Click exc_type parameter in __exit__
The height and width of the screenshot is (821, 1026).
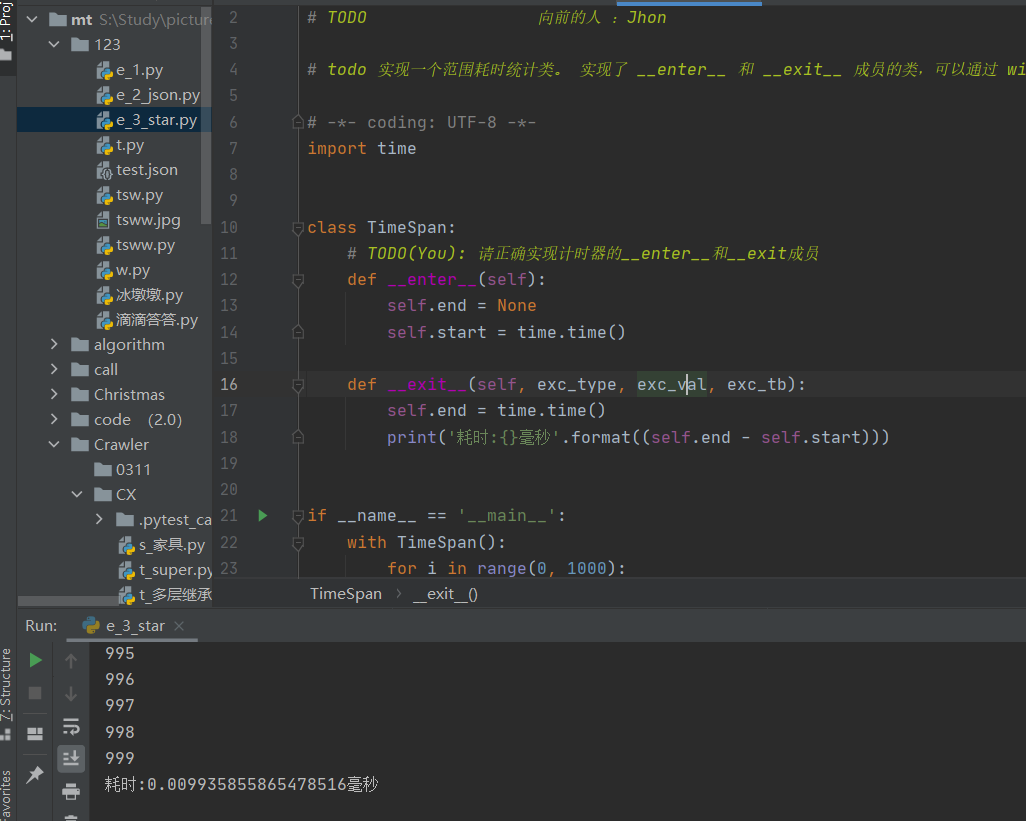[x=576, y=385]
